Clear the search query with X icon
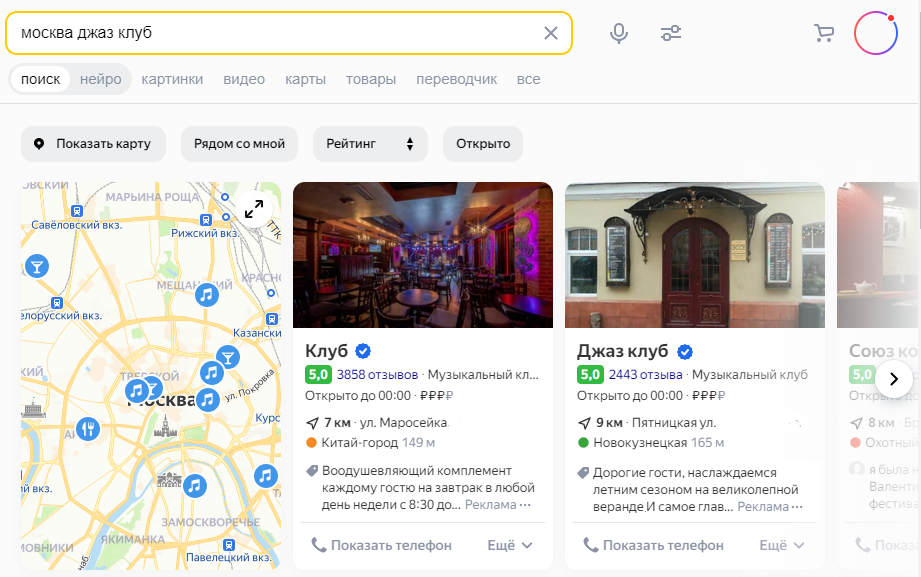 550,33
